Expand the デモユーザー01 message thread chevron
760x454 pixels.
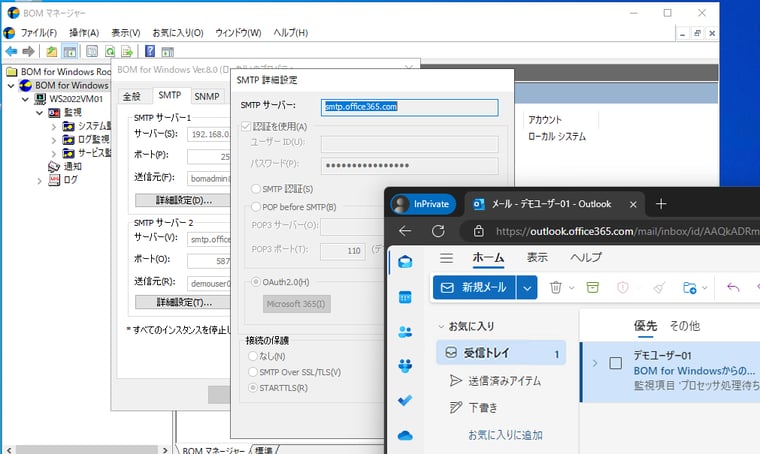tap(595, 363)
